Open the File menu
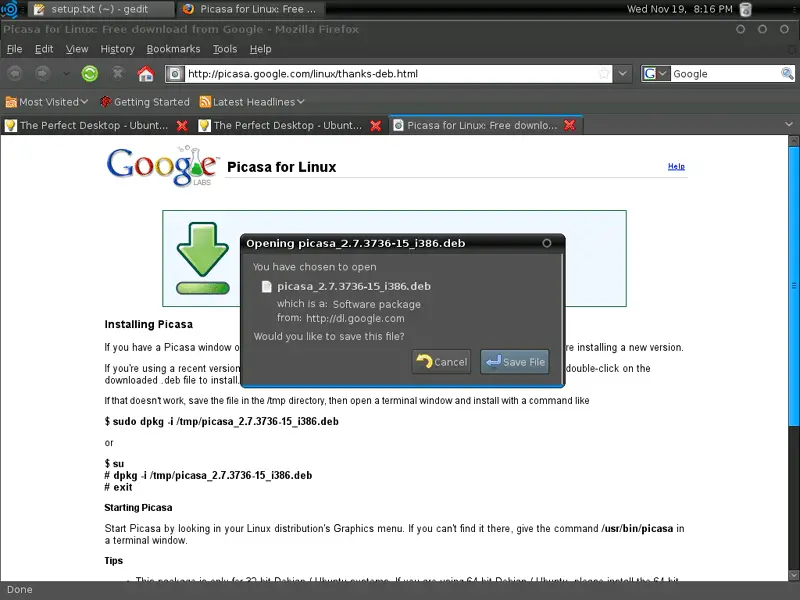800x600 pixels. pyautogui.click(x=14, y=49)
